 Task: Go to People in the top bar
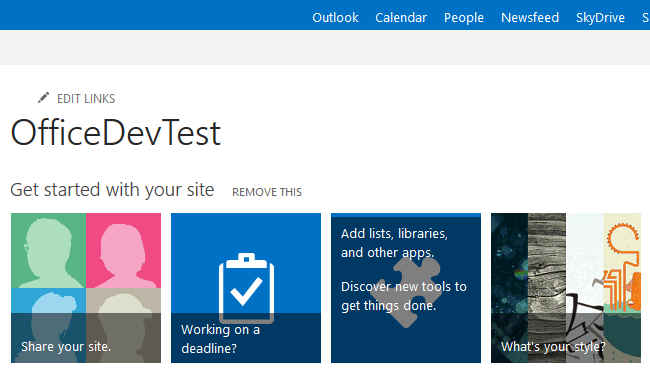tap(464, 17)
